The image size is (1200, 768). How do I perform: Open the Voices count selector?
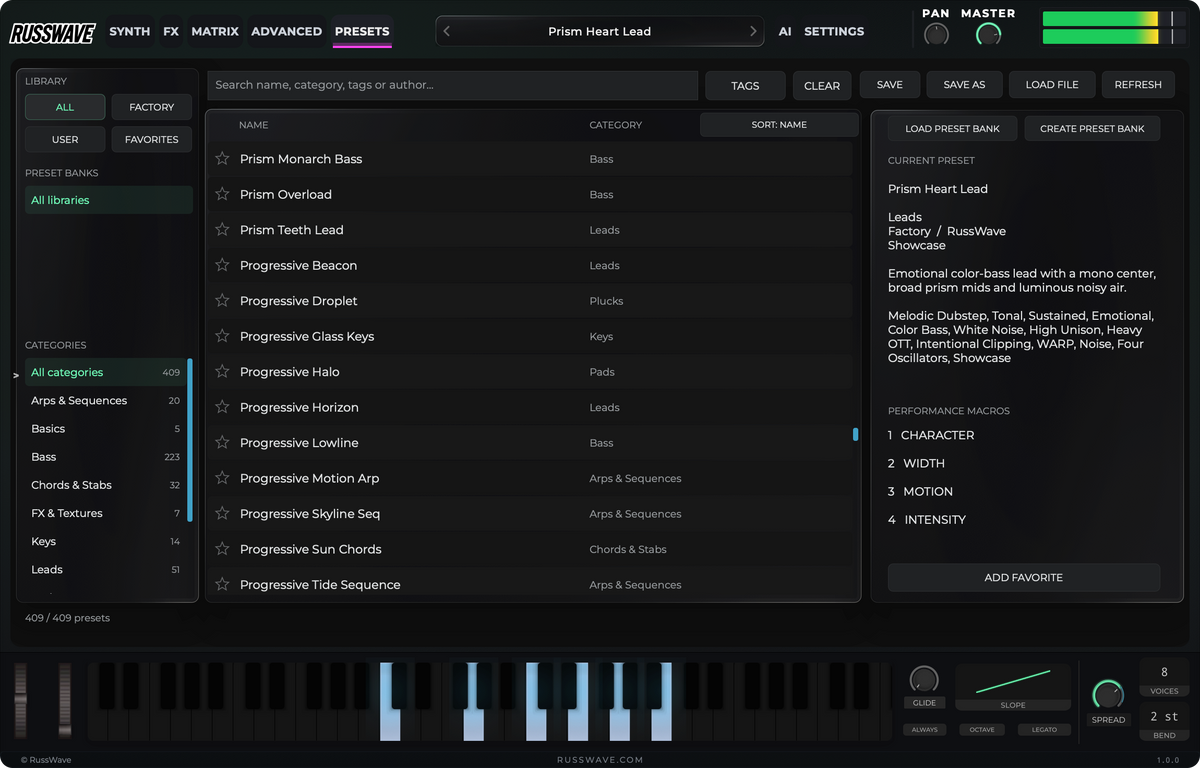[x=1164, y=678]
